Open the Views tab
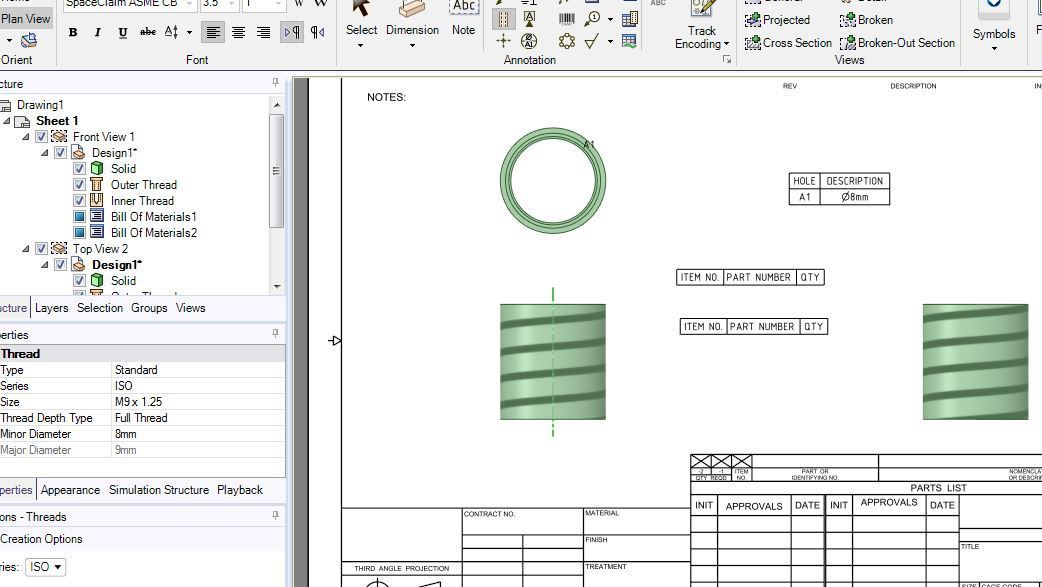1042x587 pixels. click(x=191, y=308)
